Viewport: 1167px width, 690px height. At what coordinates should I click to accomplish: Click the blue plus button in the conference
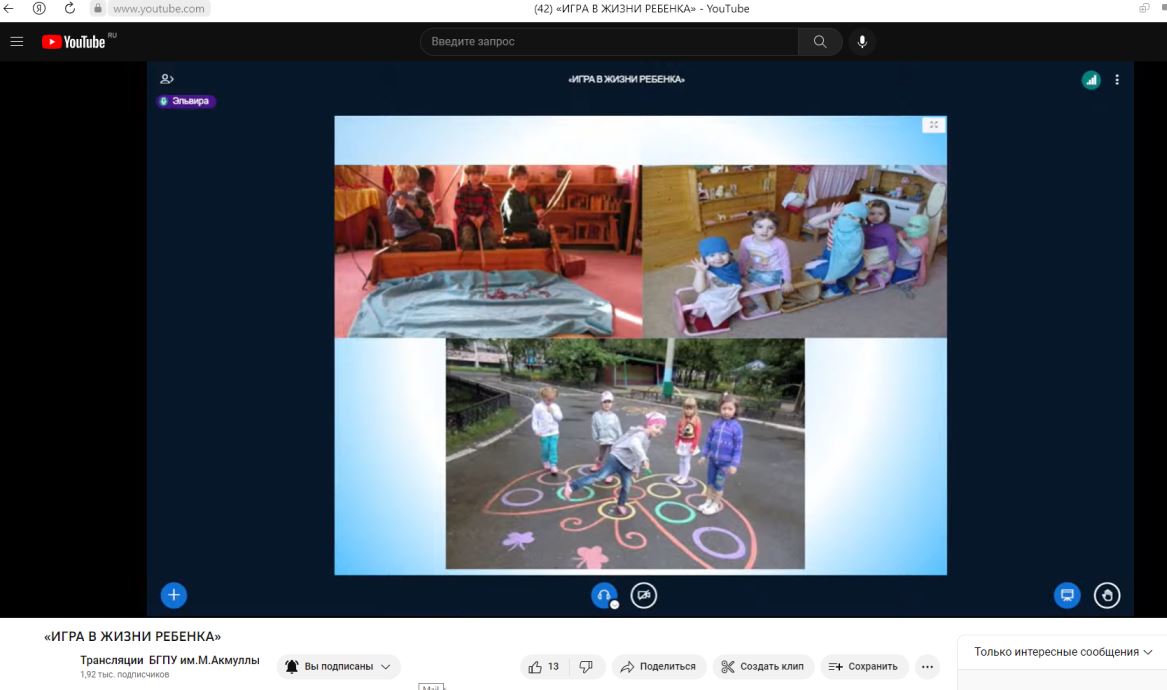(x=173, y=595)
